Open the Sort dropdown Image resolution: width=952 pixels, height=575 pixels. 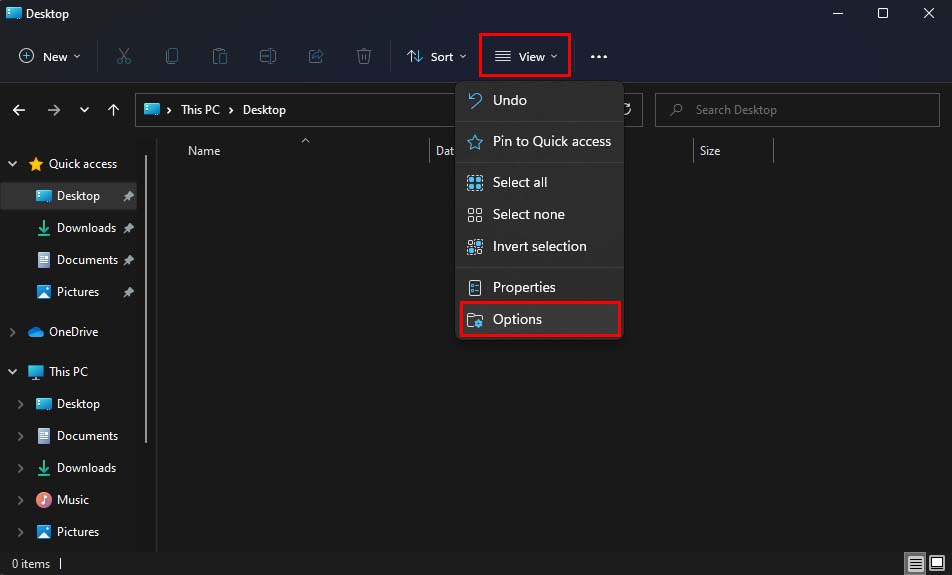437,57
